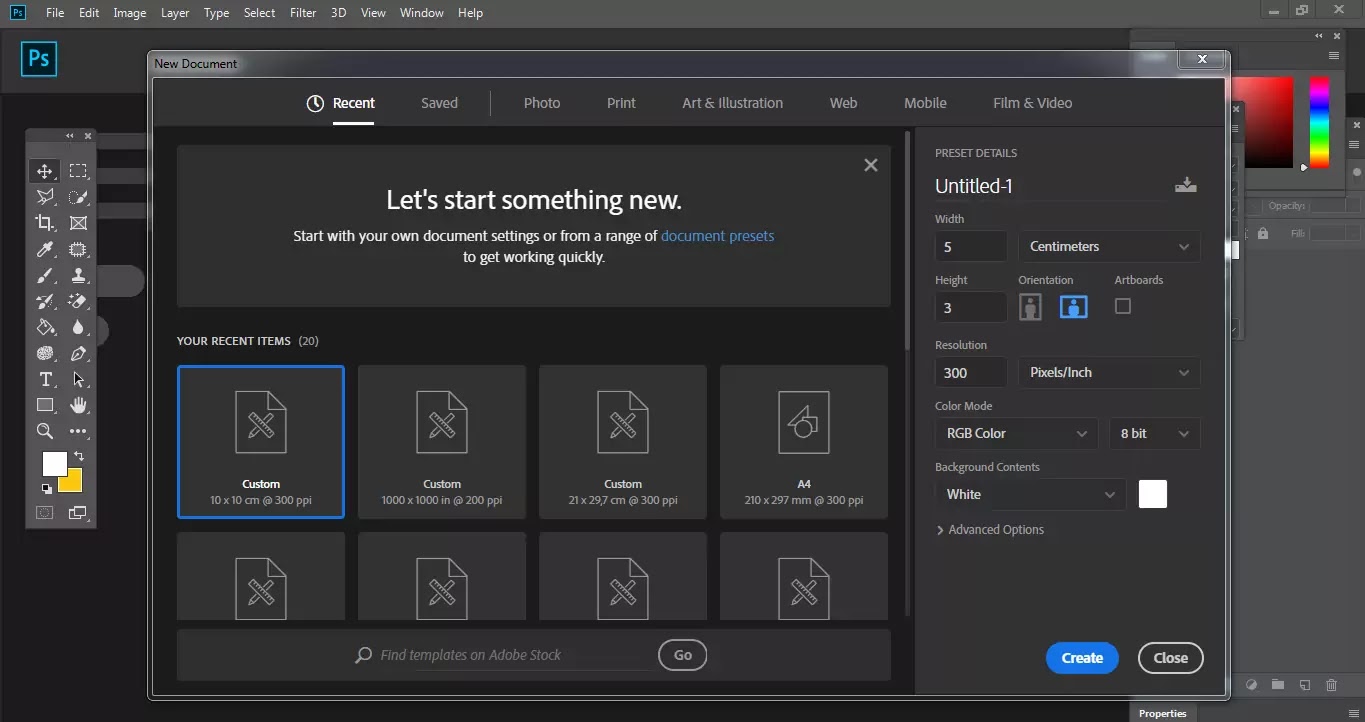This screenshot has height=722, width=1365.
Task: Create a new group folder in Layers panel
Action: pyautogui.click(x=1278, y=685)
